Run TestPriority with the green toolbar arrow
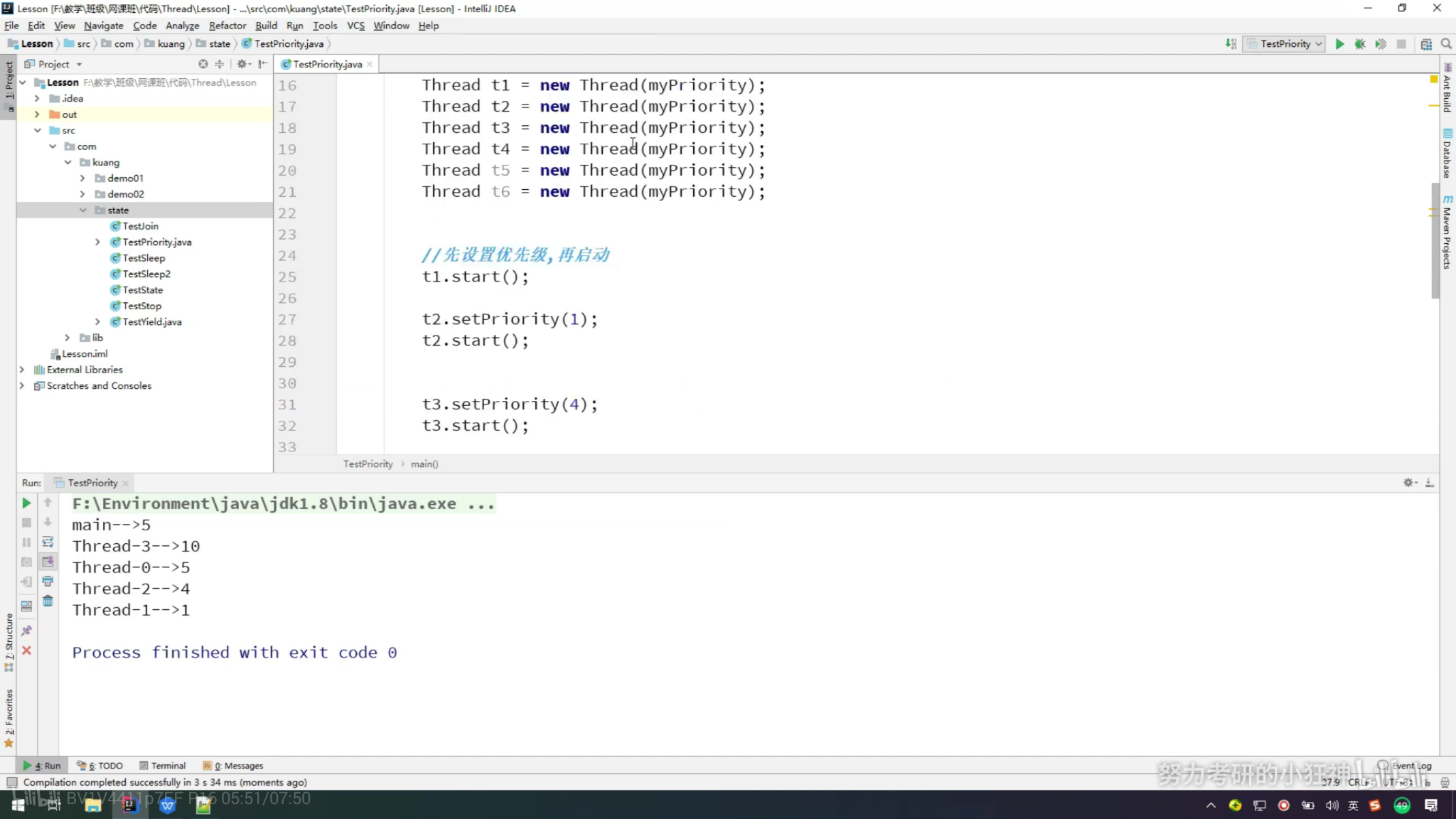The height and width of the screenshot is (819, 1456). pos(1339,44)
